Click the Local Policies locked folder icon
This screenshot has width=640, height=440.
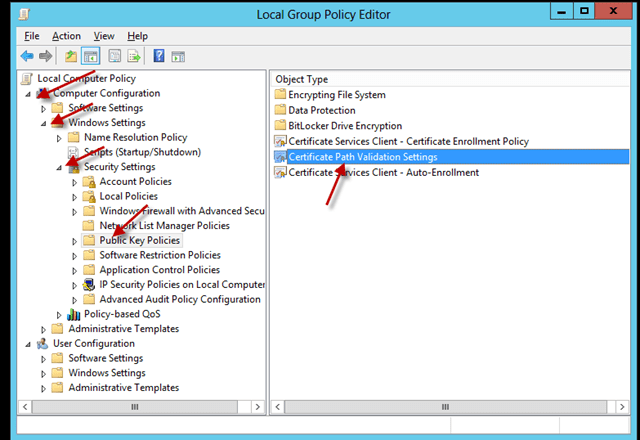[89, 196]
